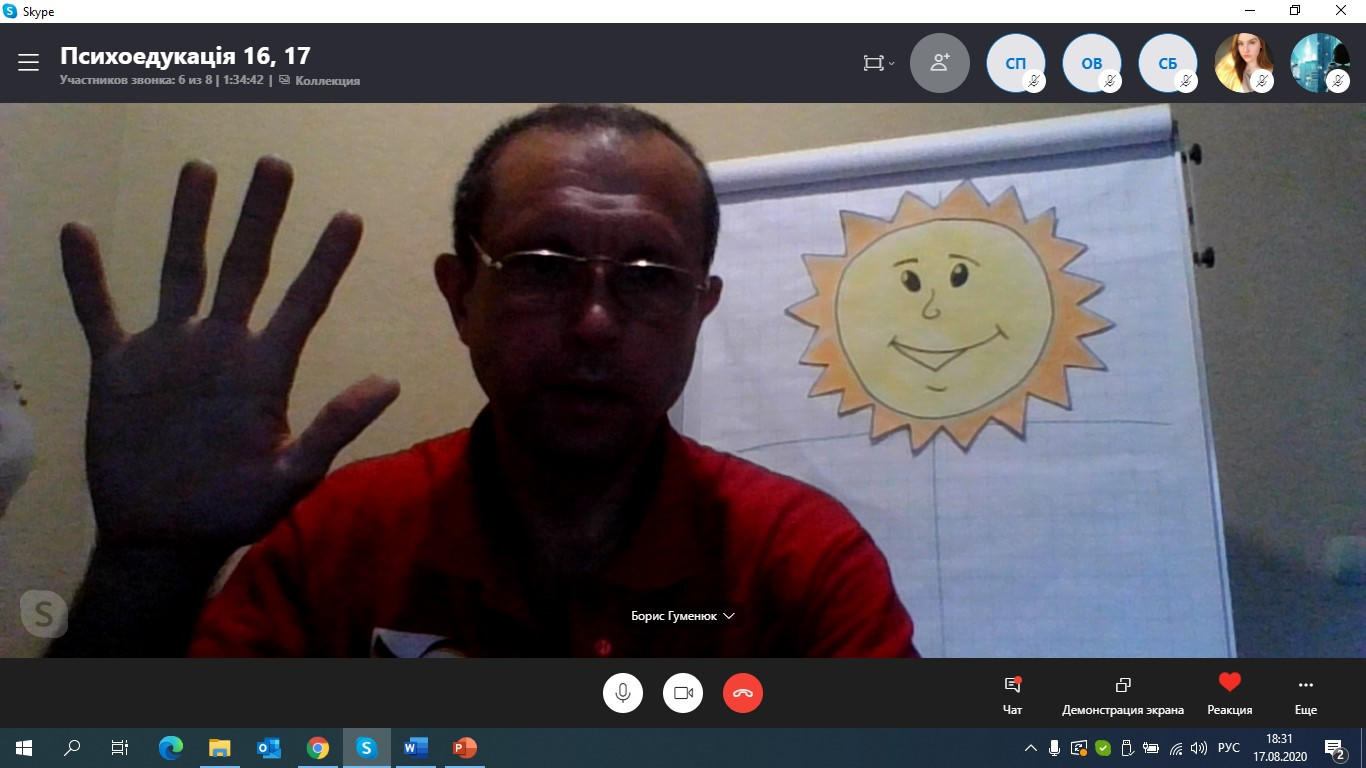
Task: Open the Windows notification center
Action: [1336, 748]
